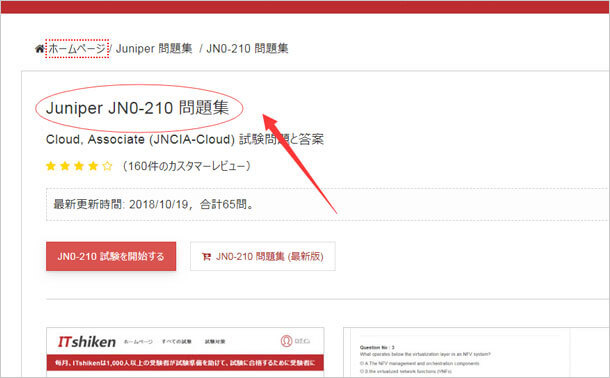Click the fourth yellow rating star
The image size is (610, 378).
(x=93, y=166)
